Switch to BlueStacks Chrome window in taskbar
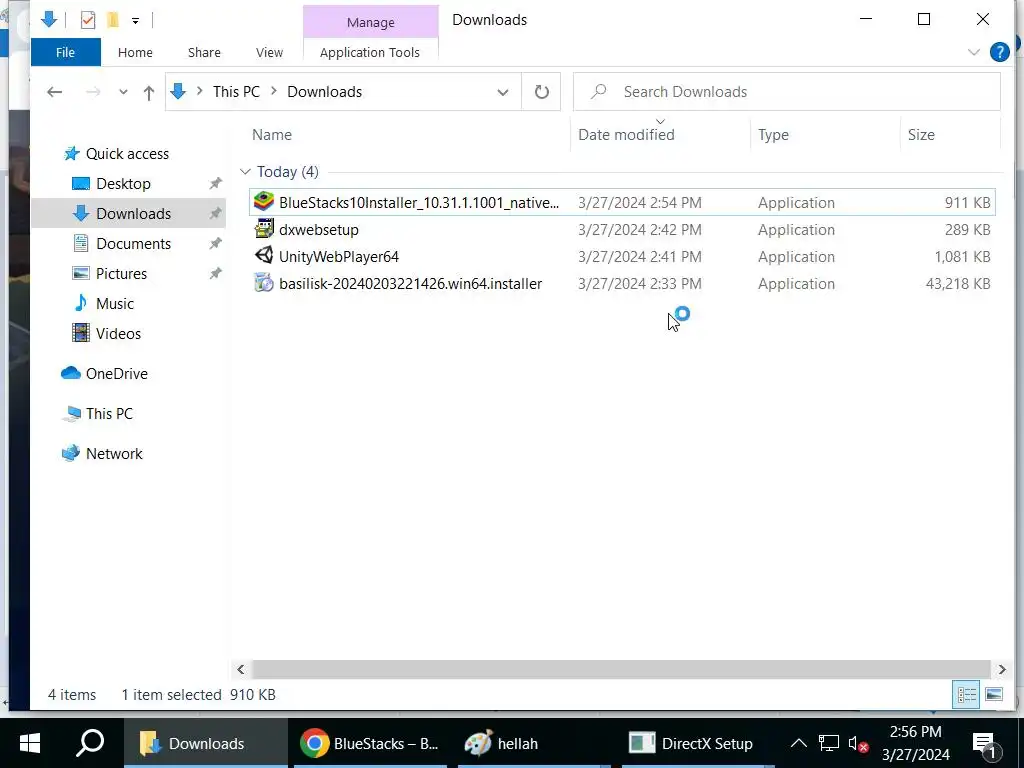The image size is (1024, 768). (x=370, y=743)
